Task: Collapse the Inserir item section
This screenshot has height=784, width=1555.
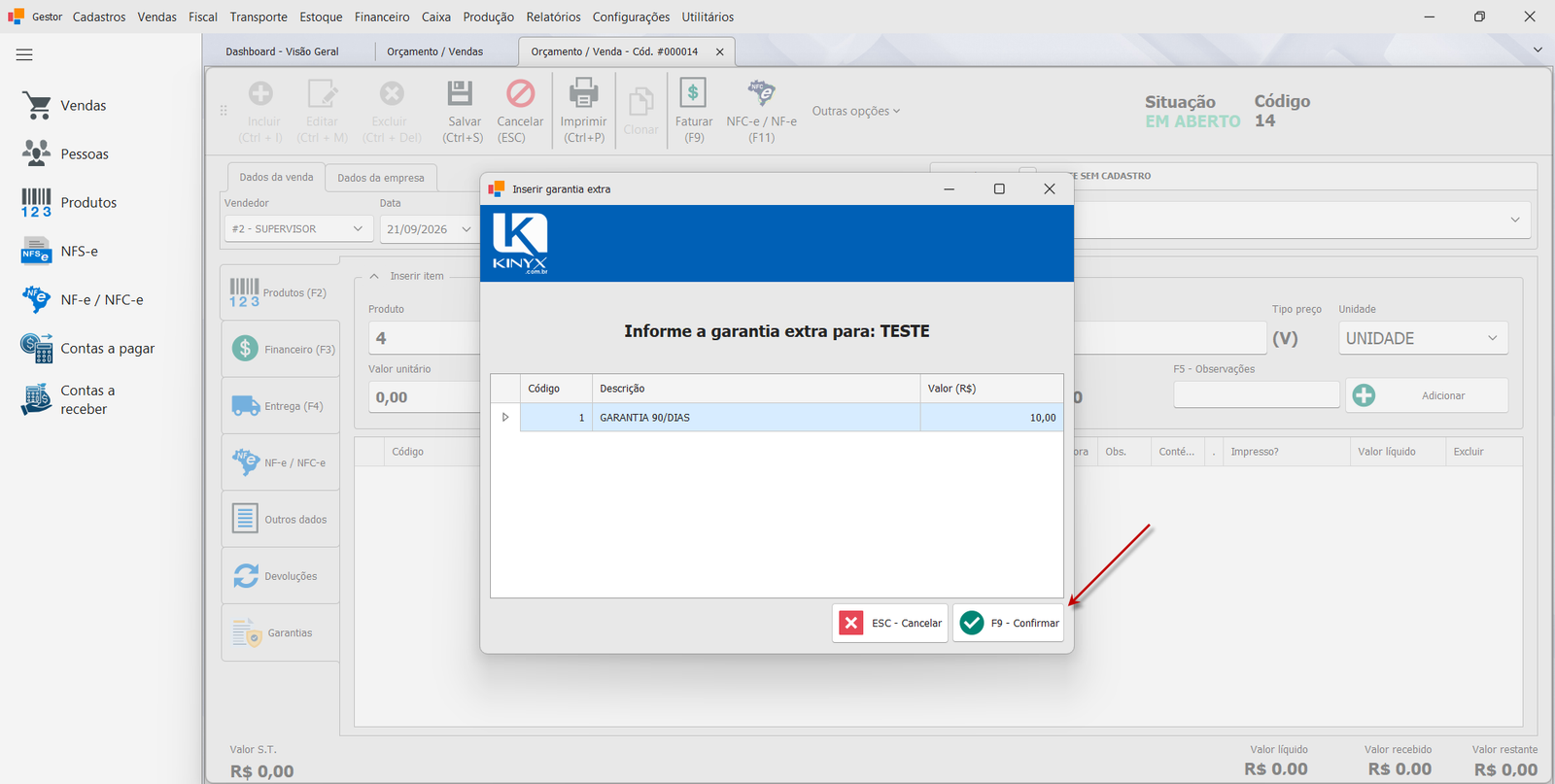Action: click(x=374, y=276)
